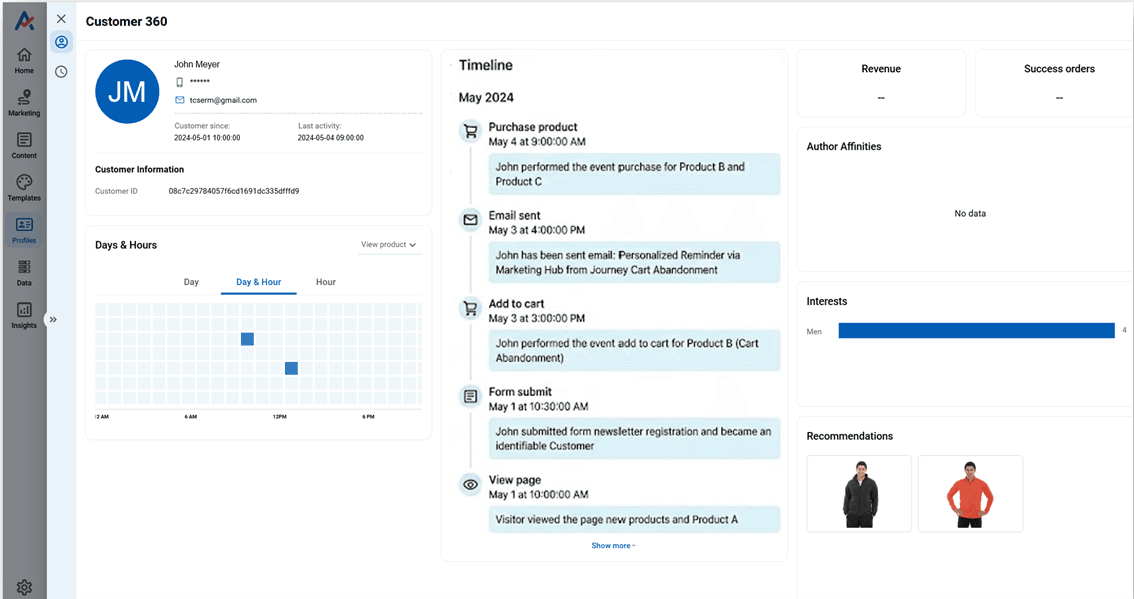Open settings gear at bottom left

coord(24,587)
